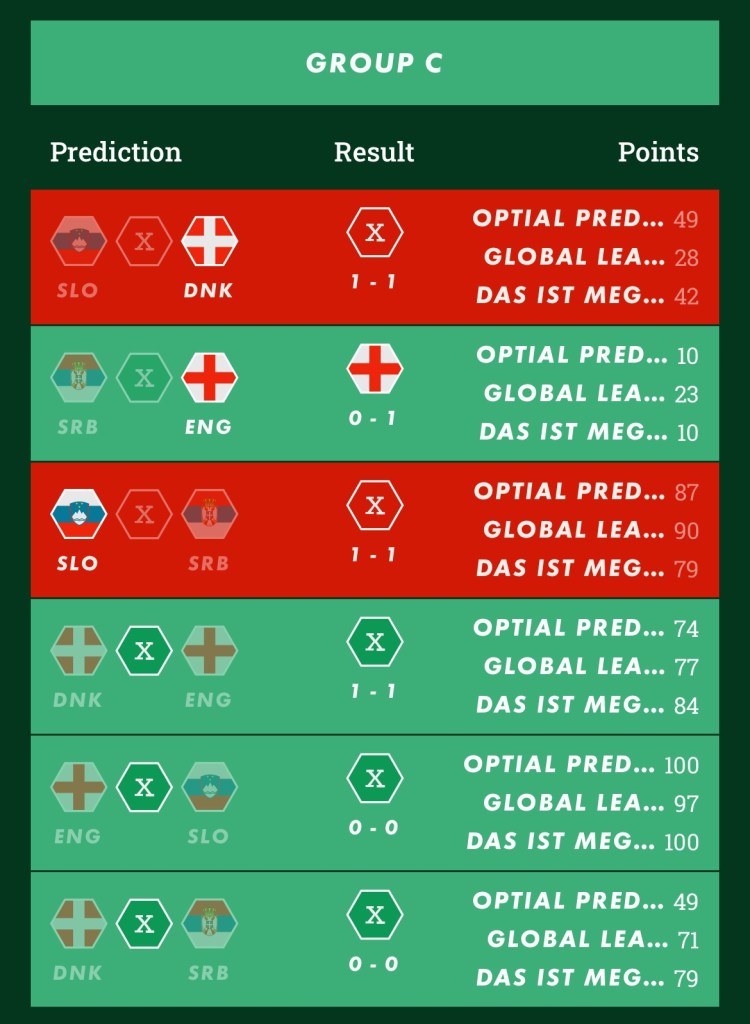Click the Points column header
Screen dimensions: 750x1024
(x=657, y=152)
